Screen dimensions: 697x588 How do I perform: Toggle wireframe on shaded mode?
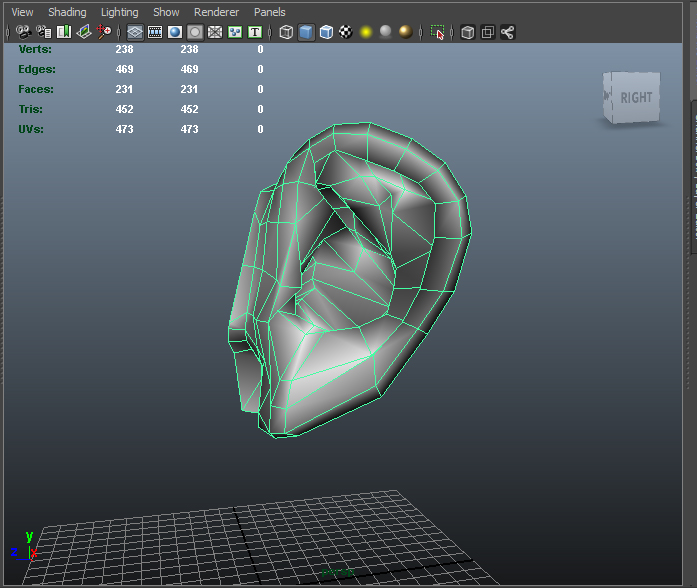pos(326,32)
